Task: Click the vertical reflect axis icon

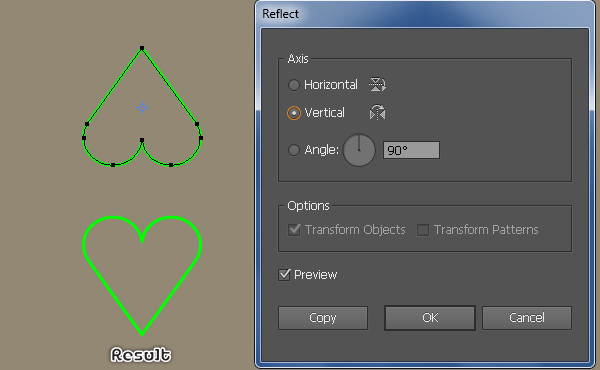Action: pos(377,112)
